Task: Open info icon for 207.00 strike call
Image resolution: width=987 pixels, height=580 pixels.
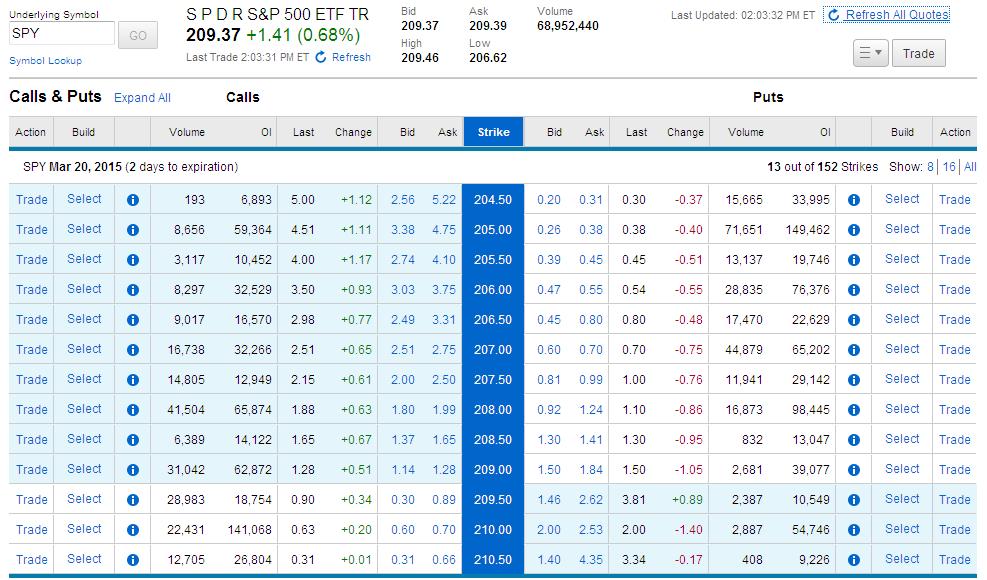Action: [x=133, y=350]
